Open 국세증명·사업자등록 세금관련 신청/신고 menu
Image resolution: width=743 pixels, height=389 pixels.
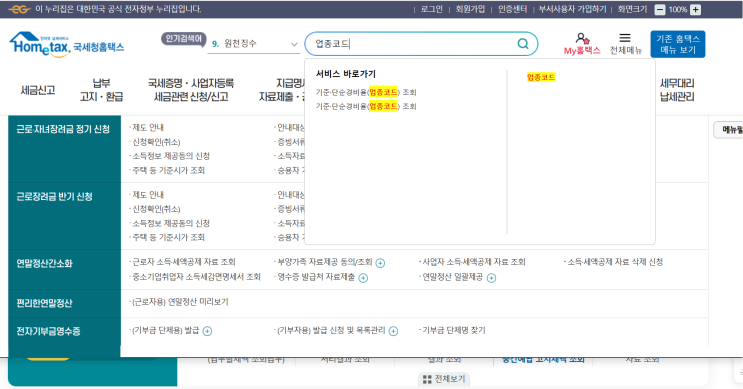coord(191,90)
